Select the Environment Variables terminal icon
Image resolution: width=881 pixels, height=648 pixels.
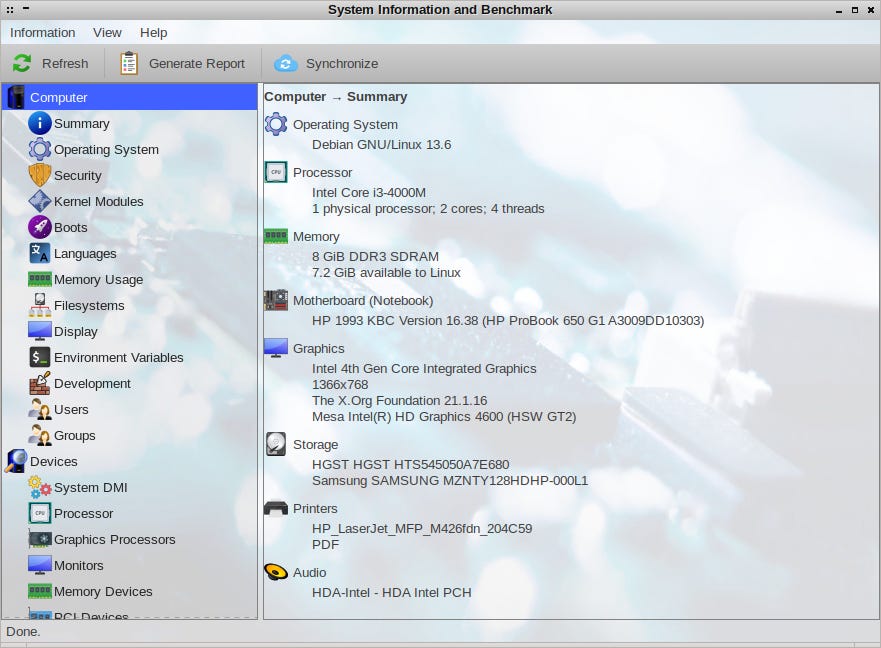[40, 357]
